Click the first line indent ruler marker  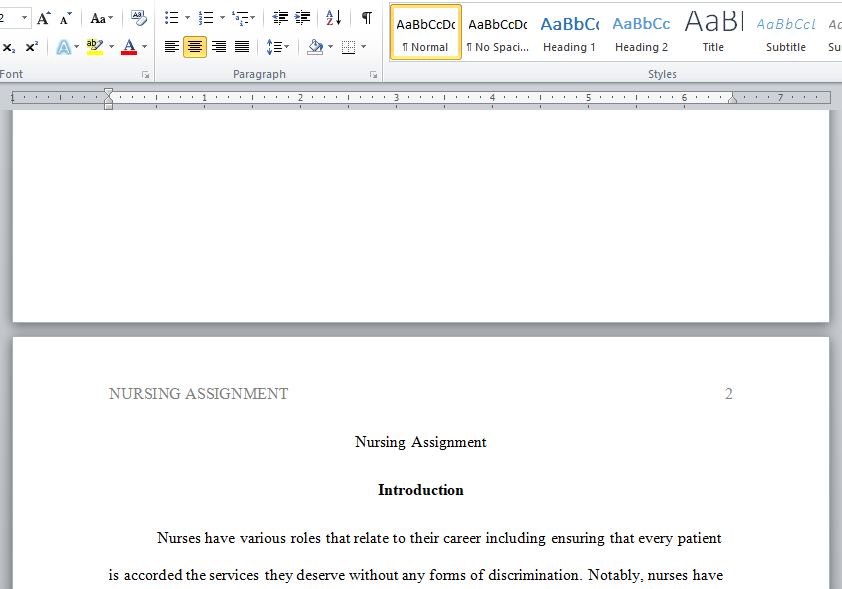tap(108, 92)
